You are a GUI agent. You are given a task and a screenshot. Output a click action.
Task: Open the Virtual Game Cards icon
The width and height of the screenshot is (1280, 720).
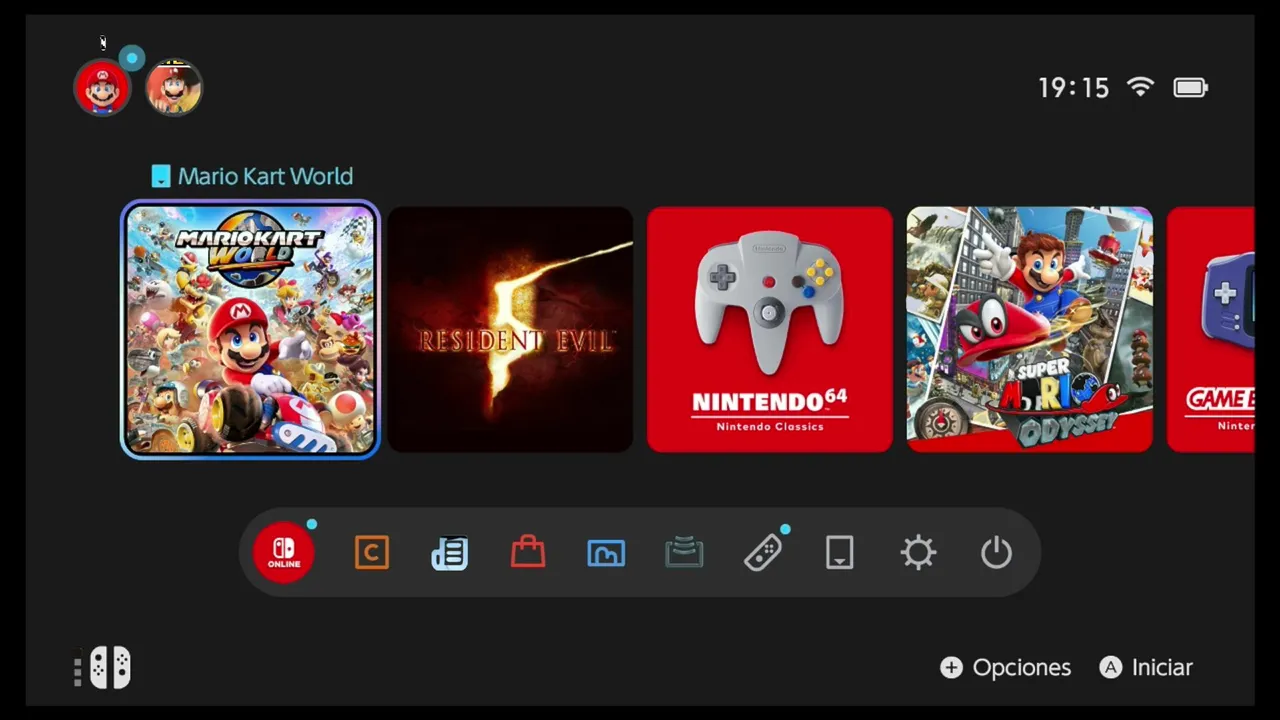click(x=840, y=552)
